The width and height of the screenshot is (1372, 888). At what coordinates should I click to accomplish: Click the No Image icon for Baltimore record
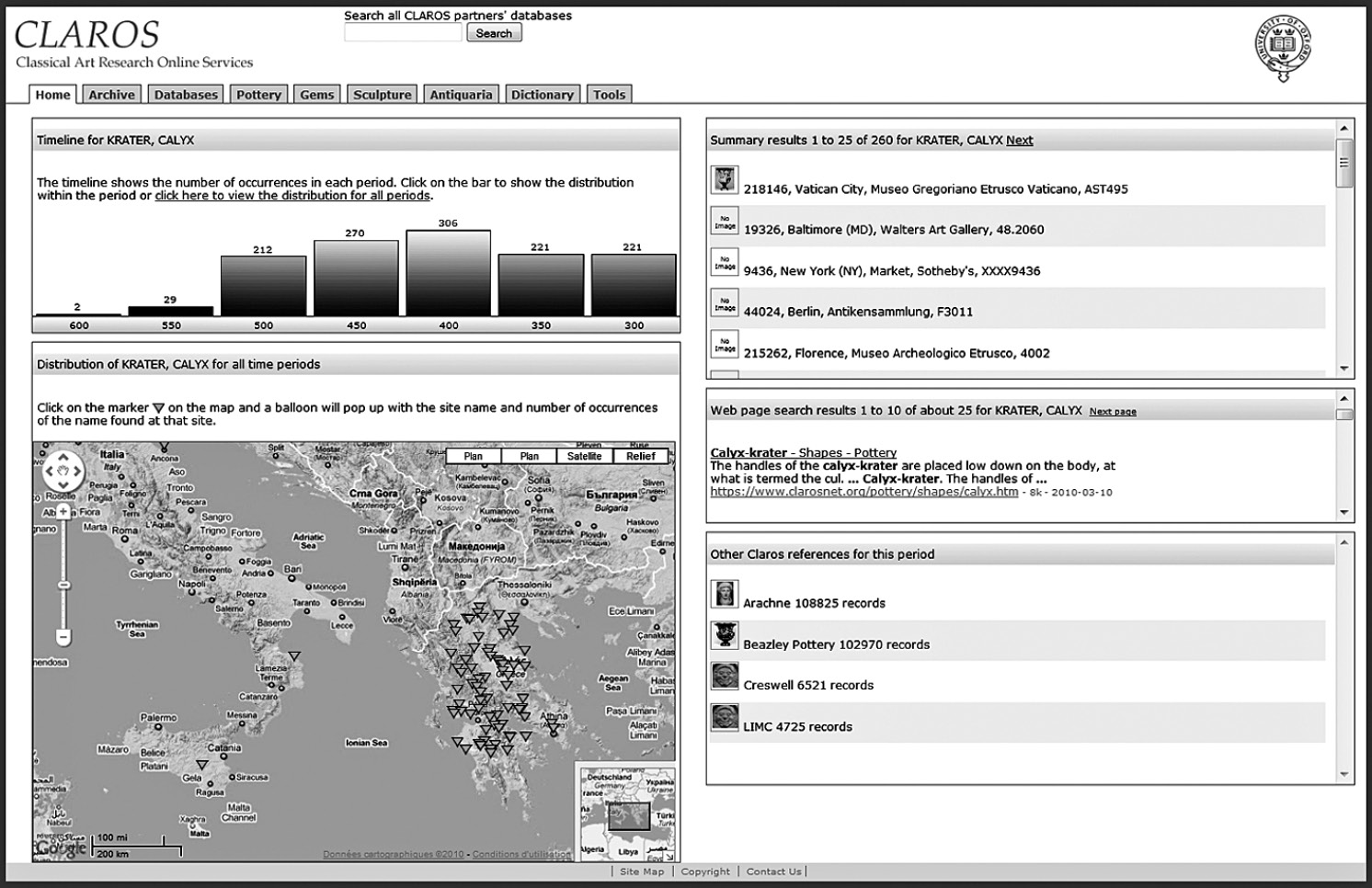pyautogui.click(x=725, y=222)
